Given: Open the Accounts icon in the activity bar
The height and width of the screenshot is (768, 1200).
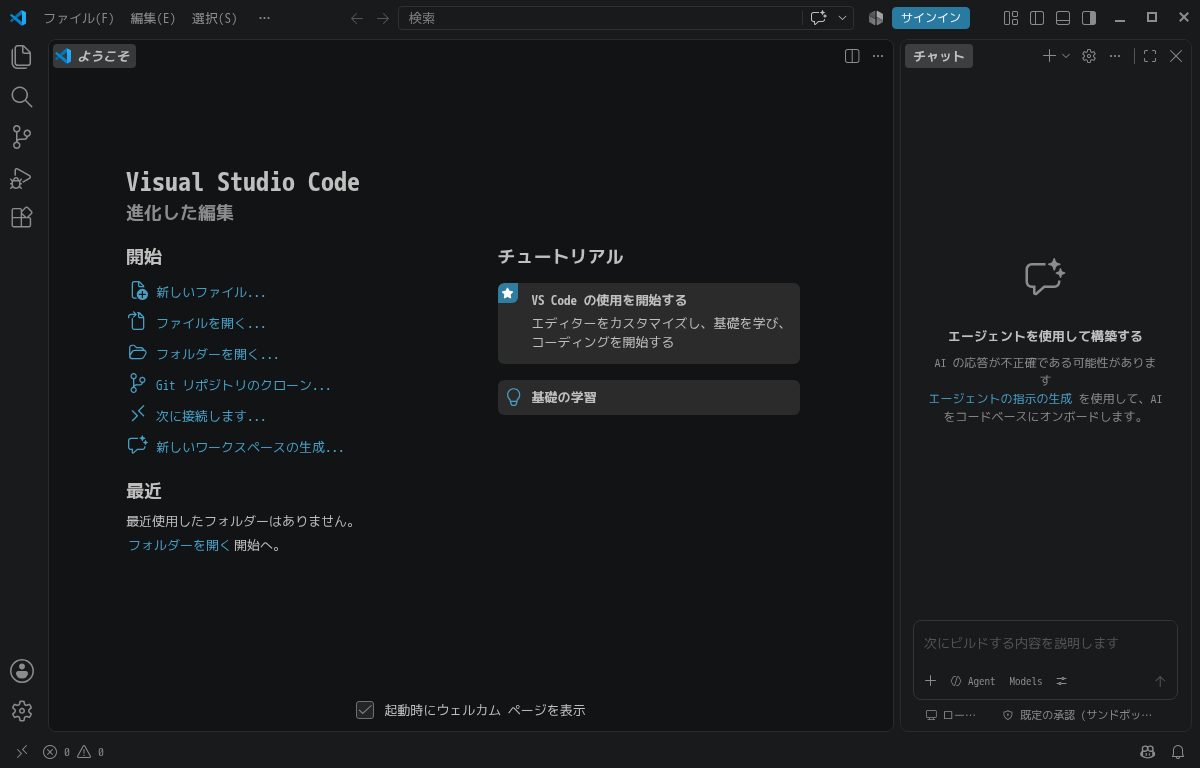Looking at the screenshot, I should point(22,671).
